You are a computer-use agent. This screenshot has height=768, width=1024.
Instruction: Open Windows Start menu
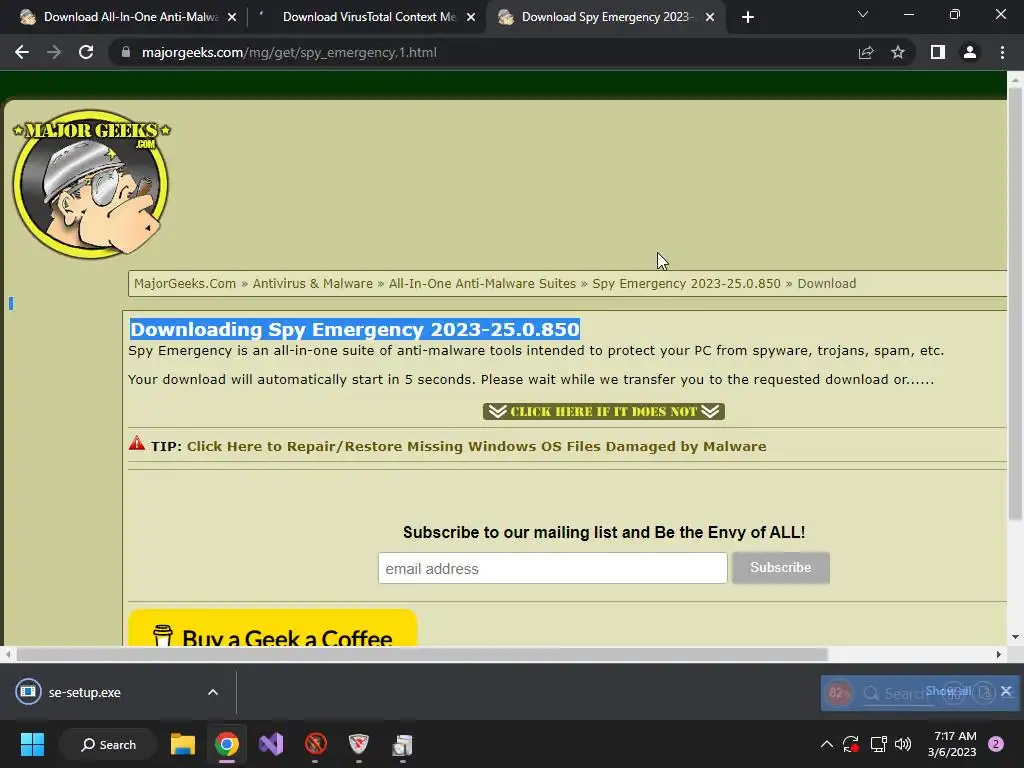tap(32, 744)
